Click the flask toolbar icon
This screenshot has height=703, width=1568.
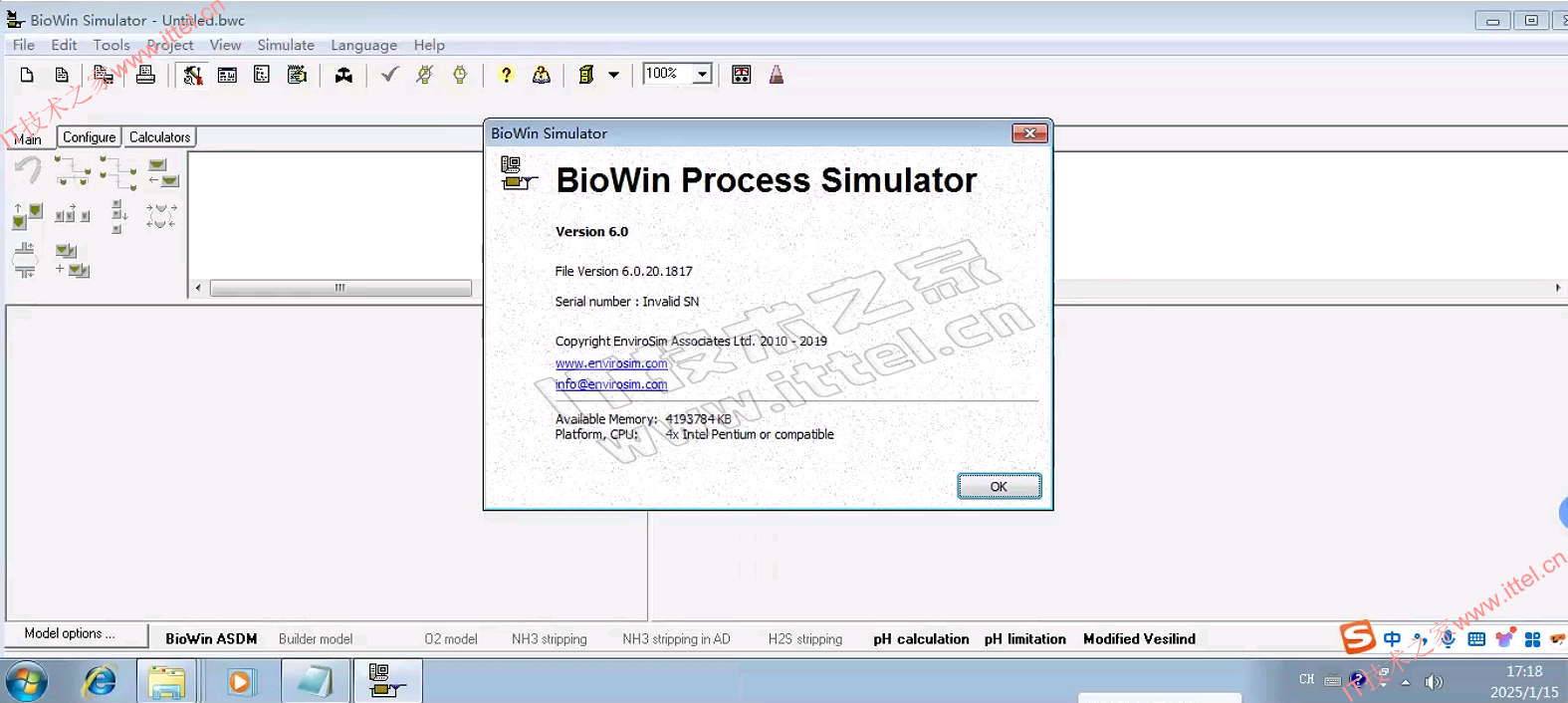[x=777, y=75]
